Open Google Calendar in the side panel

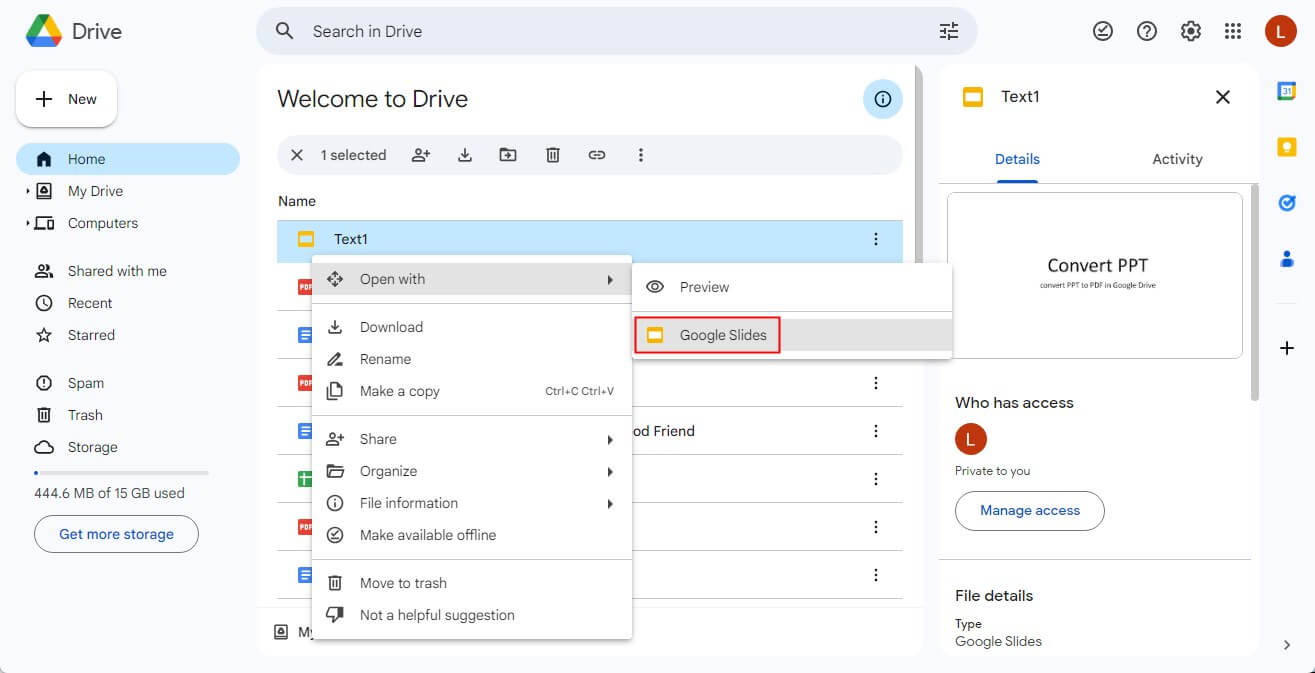tap(1286, 90)
